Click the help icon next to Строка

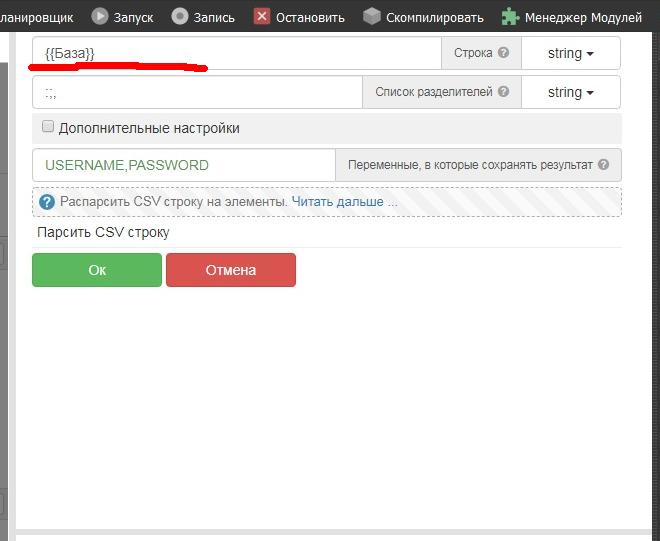coord(503,53)
